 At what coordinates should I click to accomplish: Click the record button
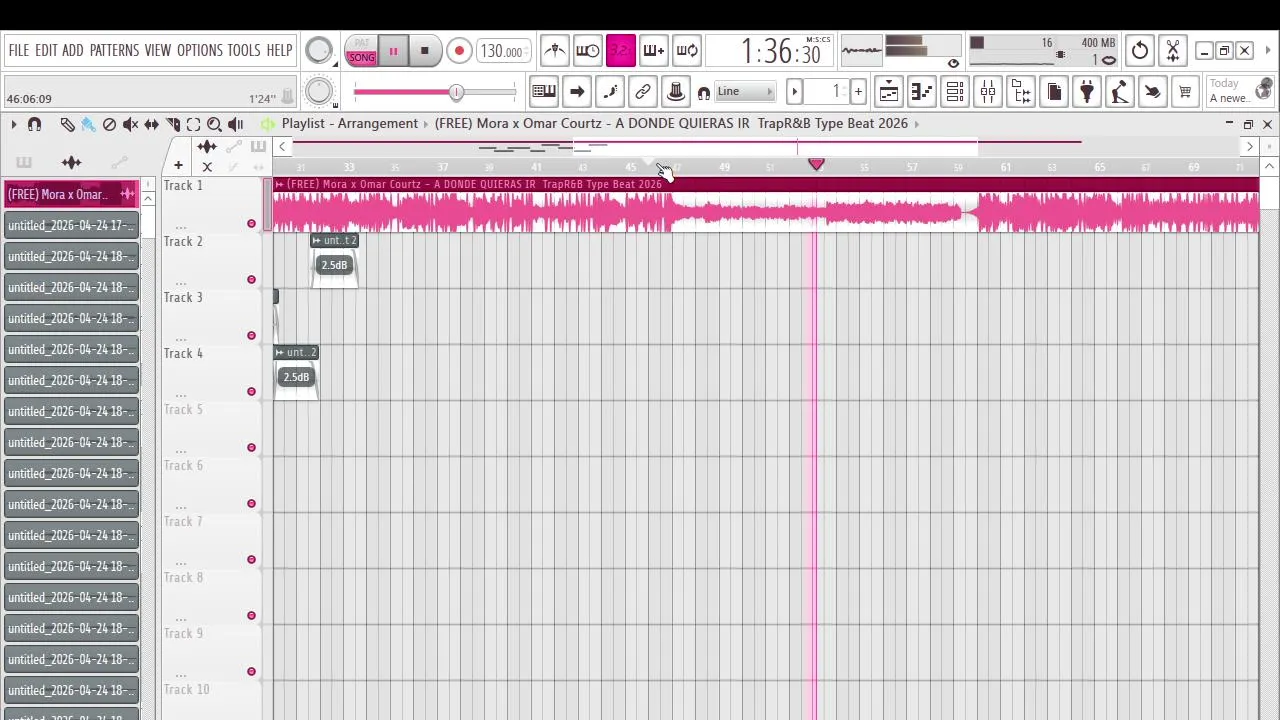tap(459, 51)
